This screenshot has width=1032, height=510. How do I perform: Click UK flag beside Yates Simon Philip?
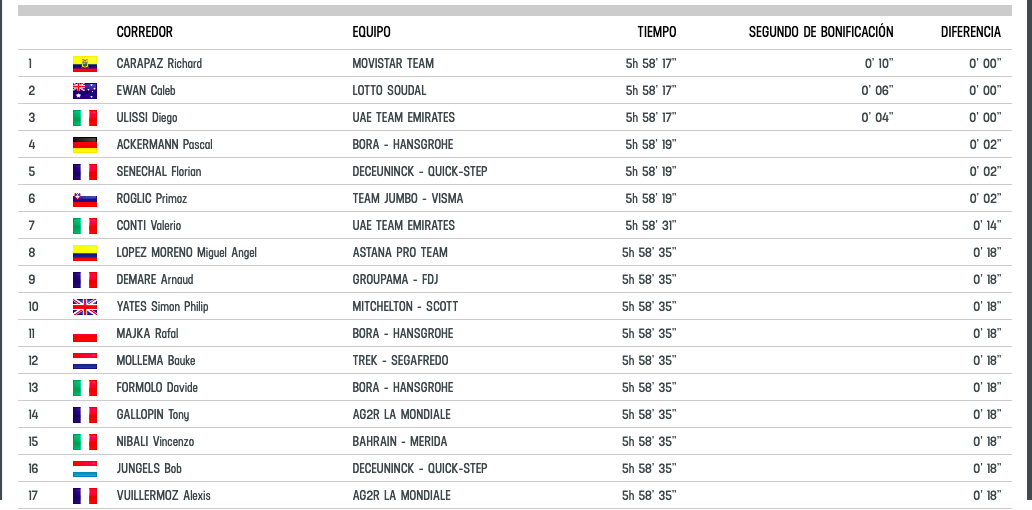tap(85, 307)
